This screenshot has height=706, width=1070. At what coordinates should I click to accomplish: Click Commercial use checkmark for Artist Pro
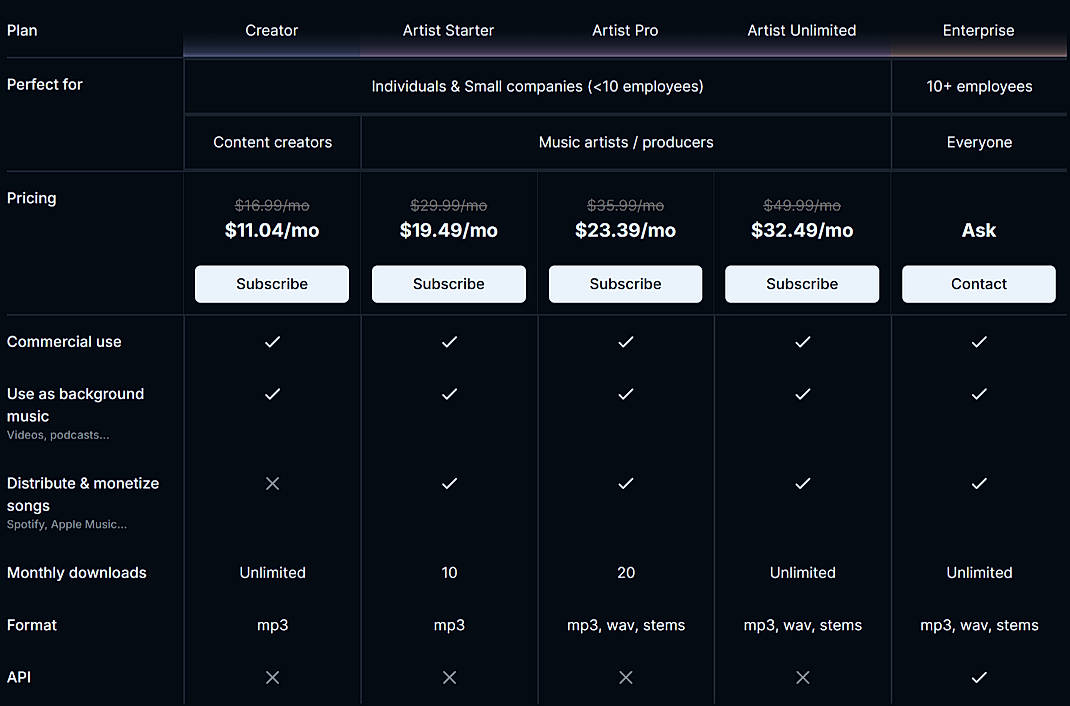(x=626, y=342)
